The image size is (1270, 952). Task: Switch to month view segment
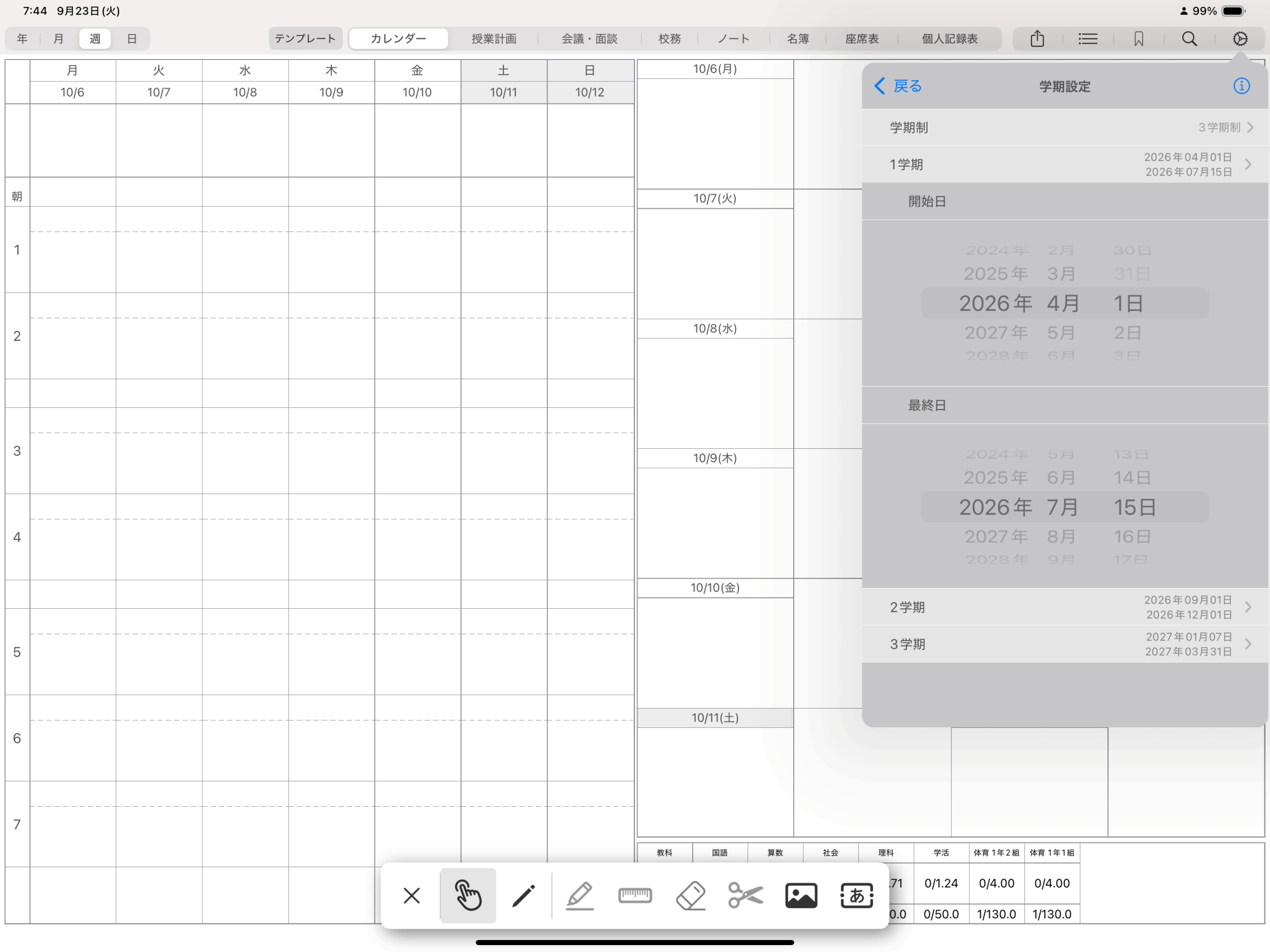[58, 39]
